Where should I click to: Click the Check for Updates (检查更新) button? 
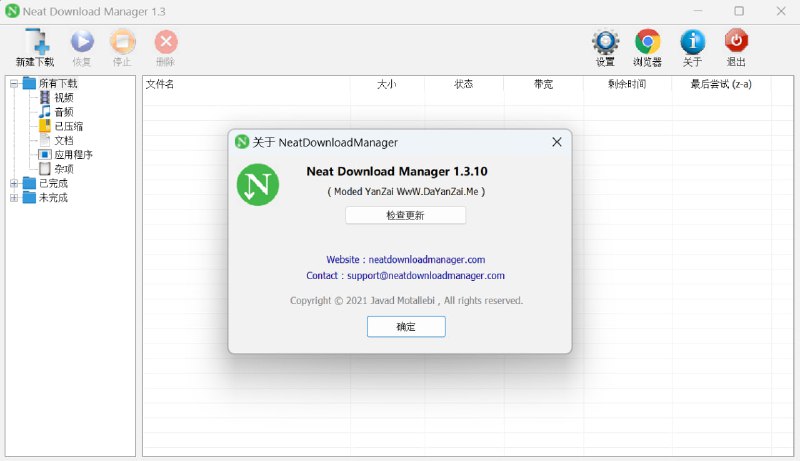406,215
